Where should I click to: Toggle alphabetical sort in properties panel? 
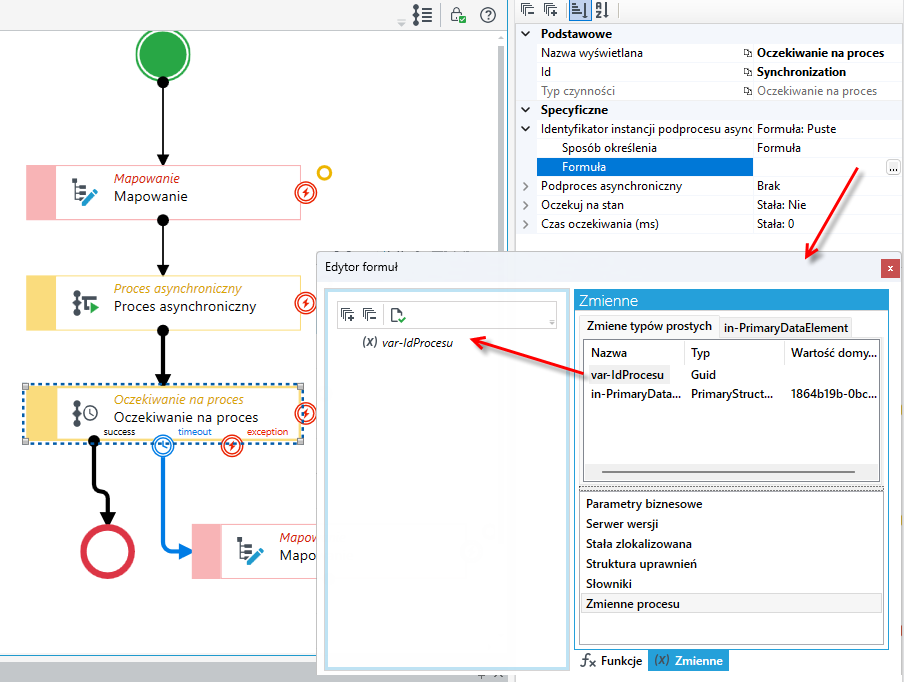(601, 10)
